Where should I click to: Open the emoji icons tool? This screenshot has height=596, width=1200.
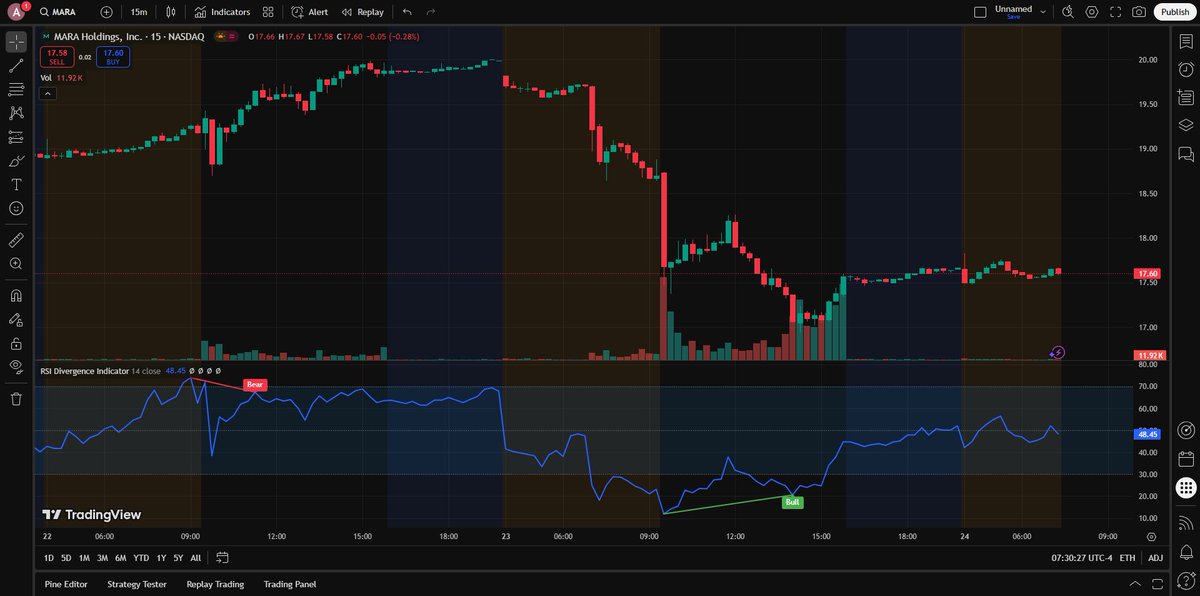point(16,208)
